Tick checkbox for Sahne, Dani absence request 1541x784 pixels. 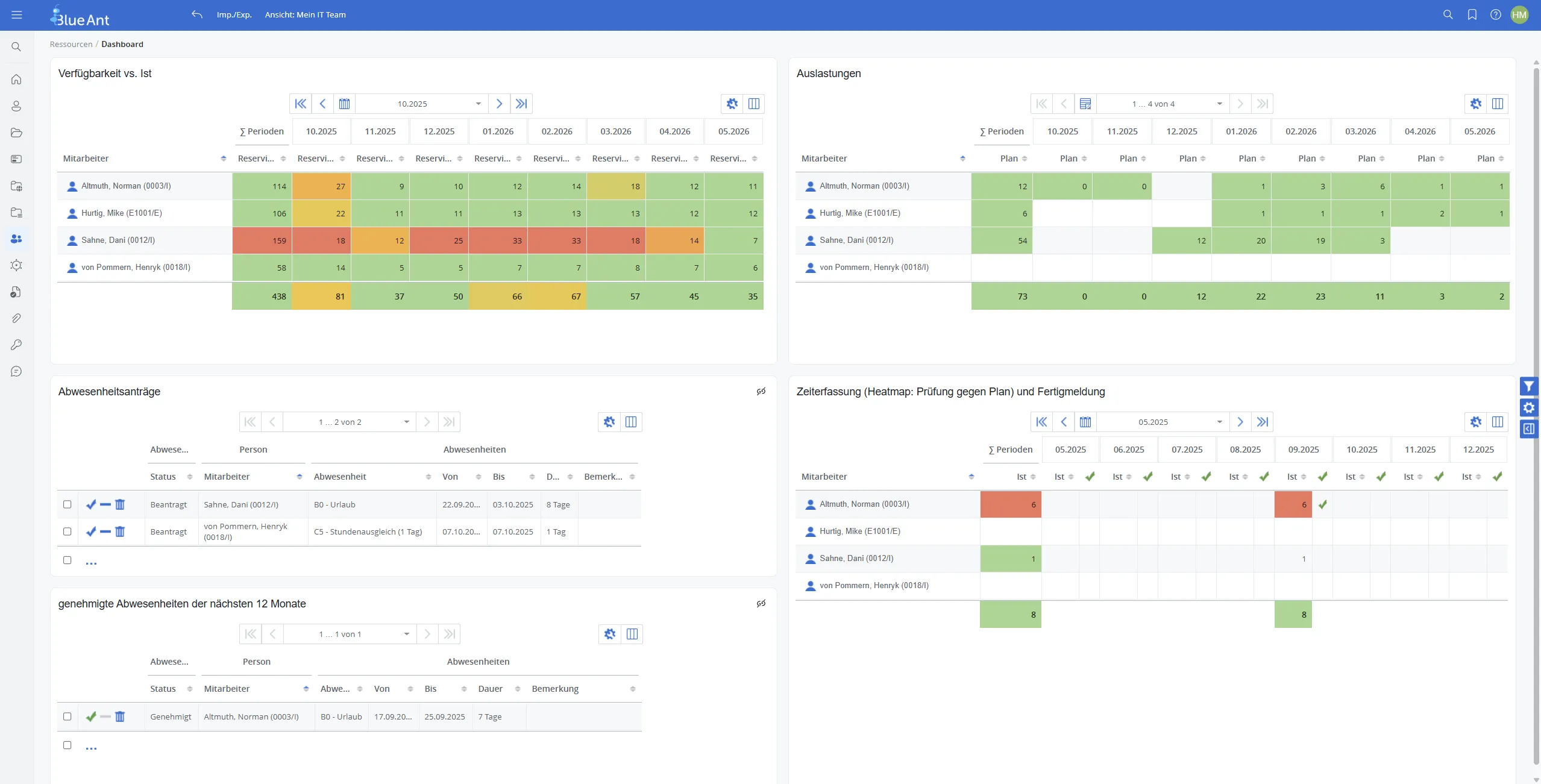(x=67, y=504)
